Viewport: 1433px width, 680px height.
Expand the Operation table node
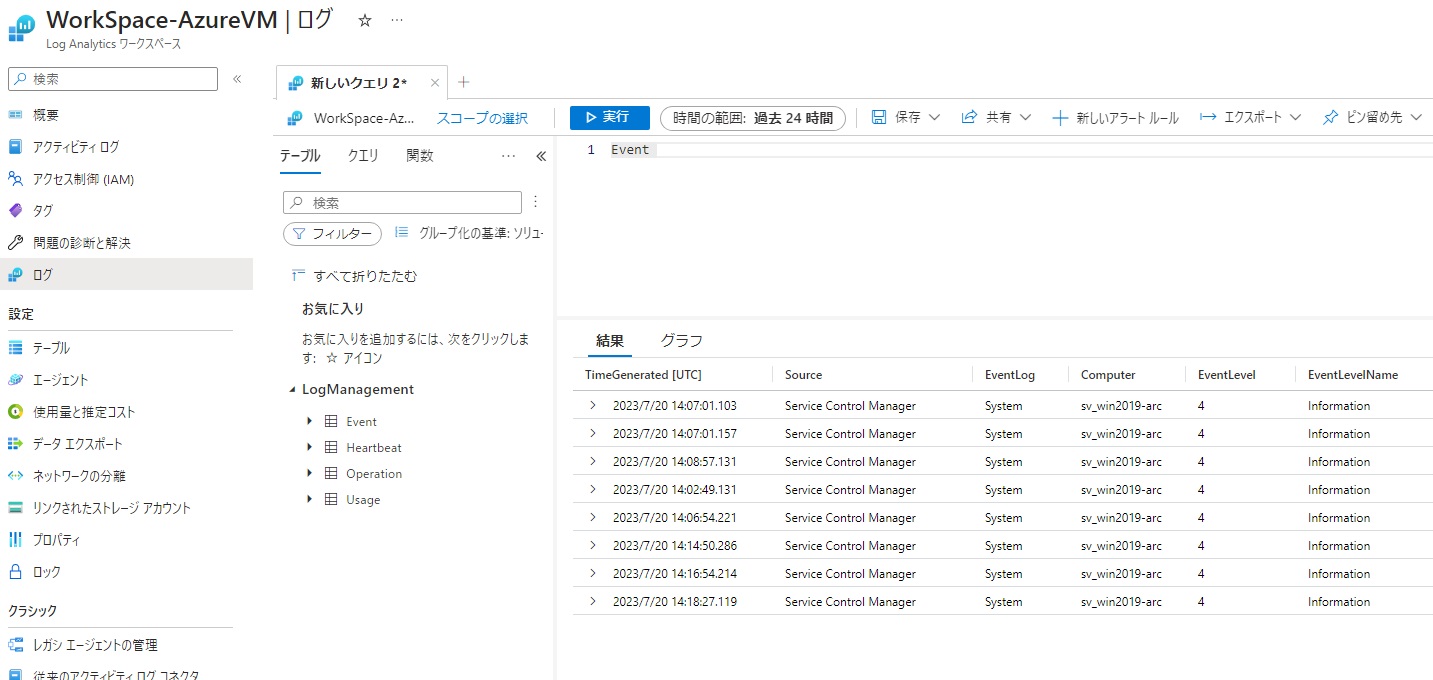[310, 473]
